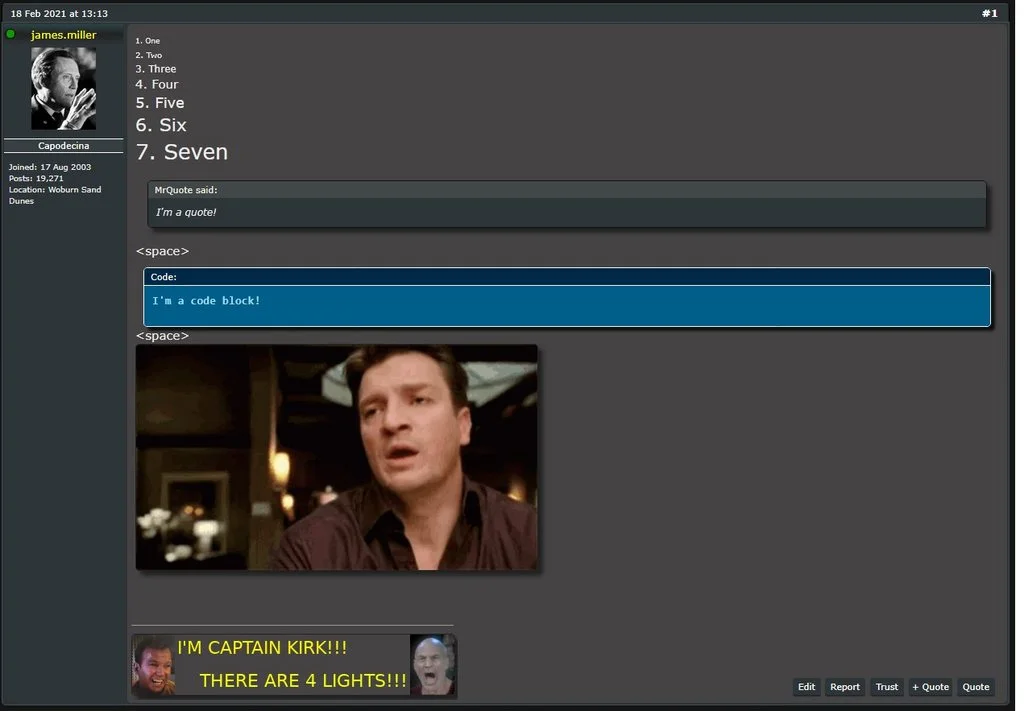Click the '<space>' text below the code block
The height and width of the screenshot is (711, 1024).
[x=162, y=336]
